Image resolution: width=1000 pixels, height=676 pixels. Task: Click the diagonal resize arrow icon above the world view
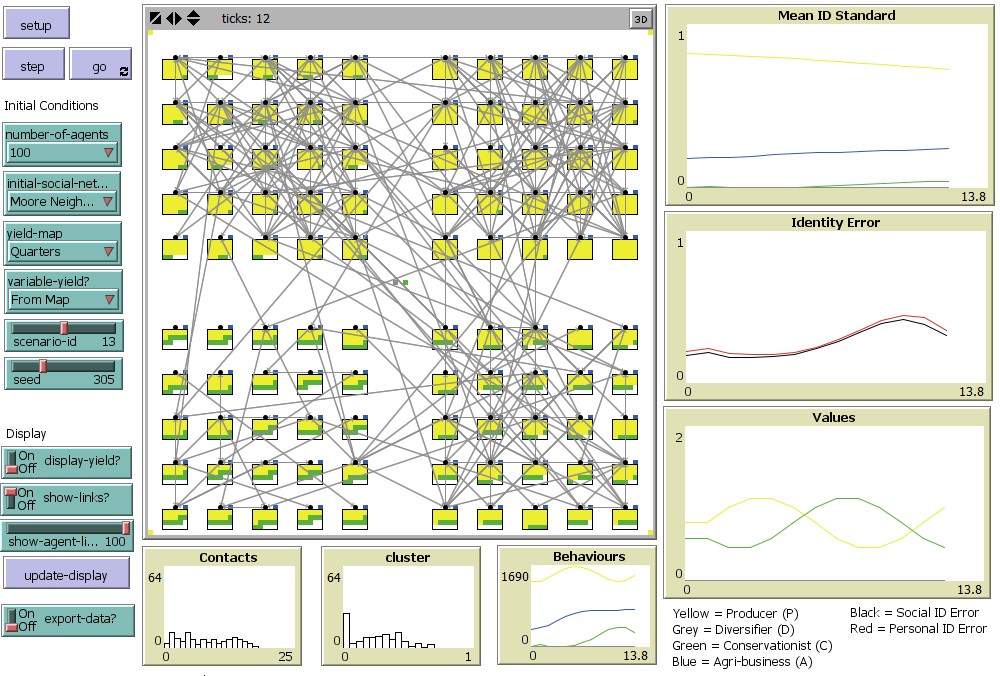pyautogui.click(x=155, y=16)
